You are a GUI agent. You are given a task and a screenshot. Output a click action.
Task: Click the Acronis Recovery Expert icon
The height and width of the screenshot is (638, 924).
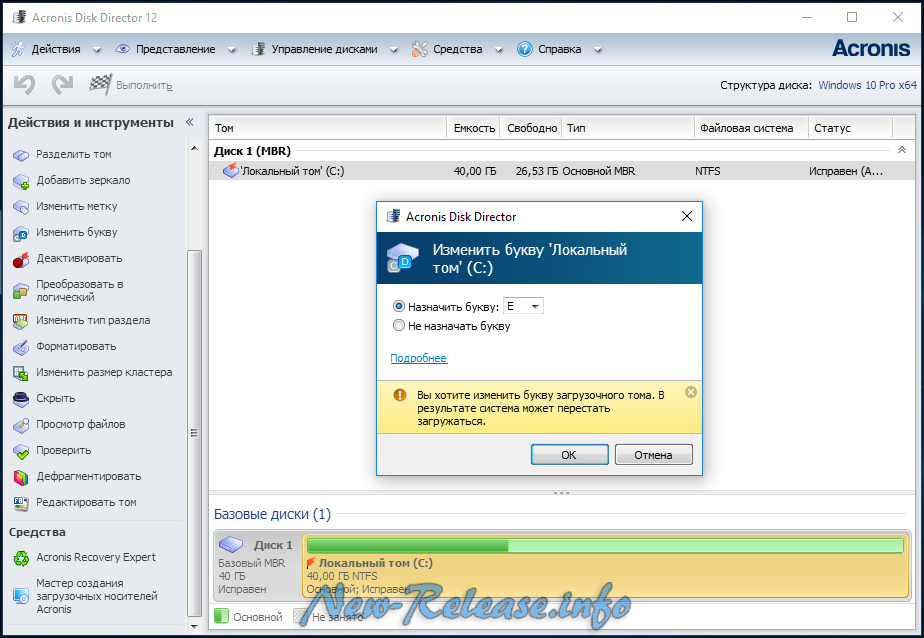point(21,558)
